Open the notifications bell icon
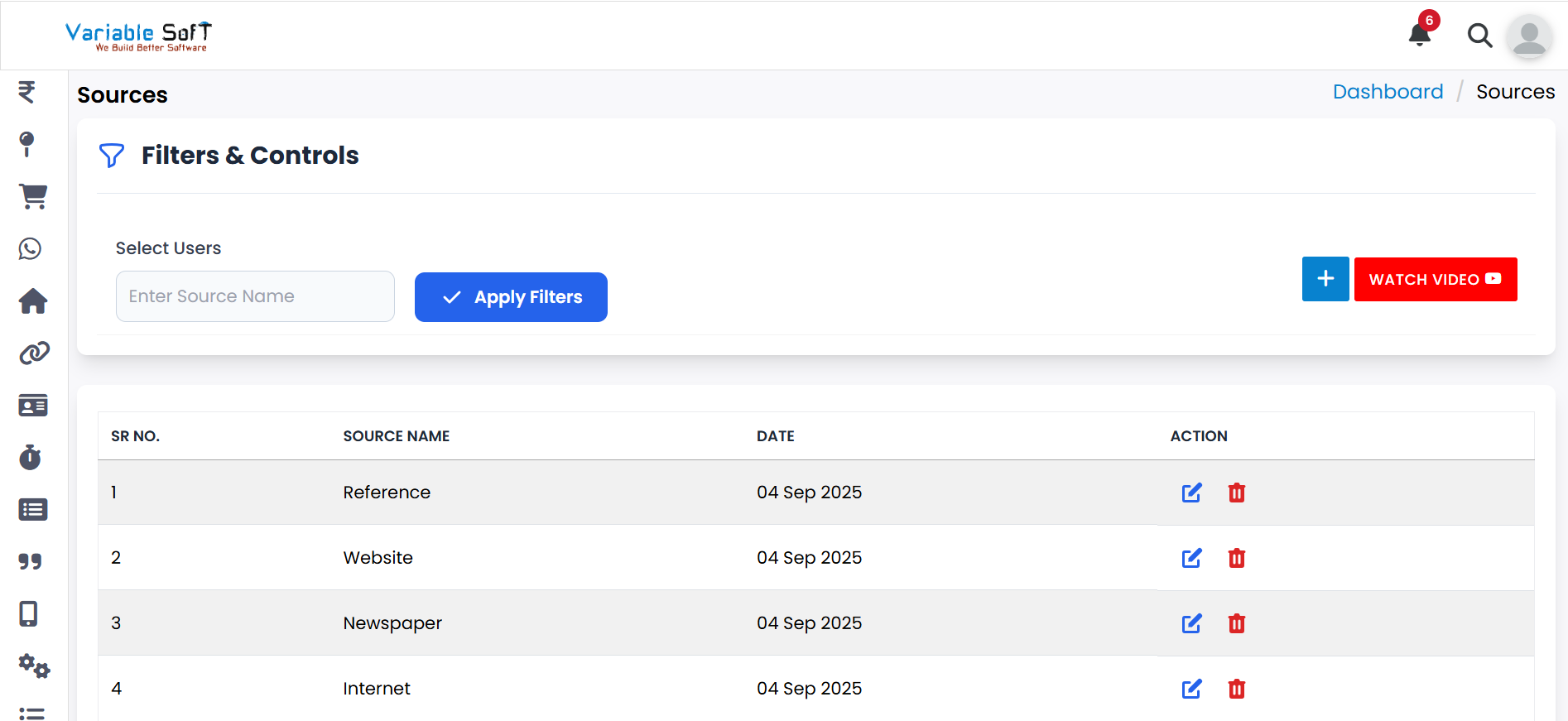This screenshot has height=721, width=1568. (x=1420, y=35)
